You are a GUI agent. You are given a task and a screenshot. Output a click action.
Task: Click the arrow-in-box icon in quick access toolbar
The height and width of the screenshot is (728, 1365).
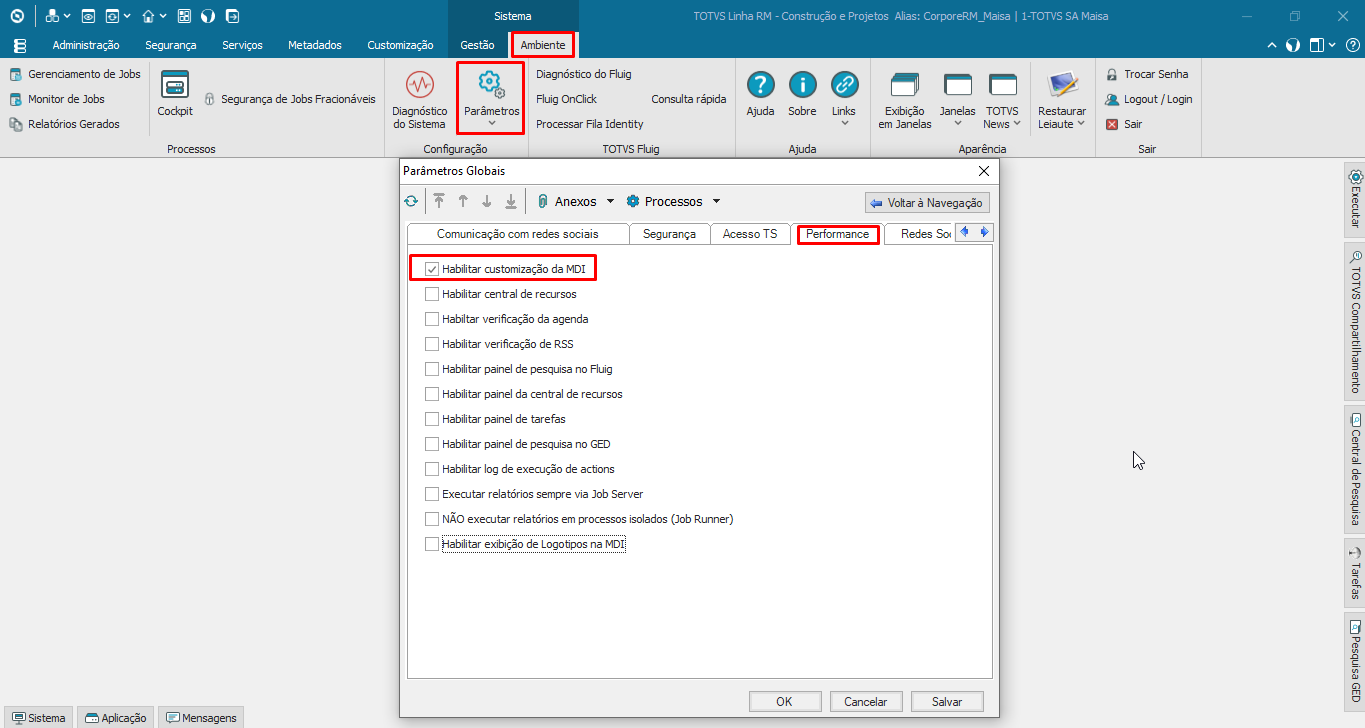[232, 16]
